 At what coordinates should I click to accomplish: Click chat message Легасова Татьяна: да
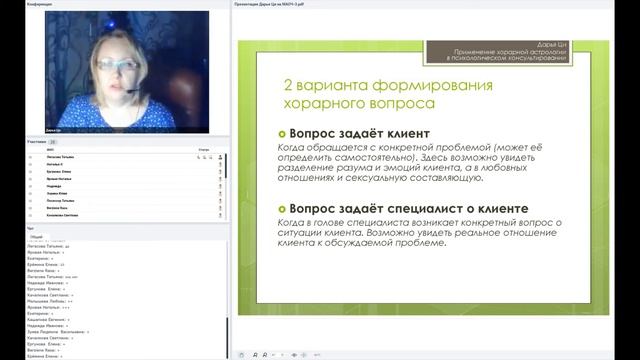pos(48,247)
